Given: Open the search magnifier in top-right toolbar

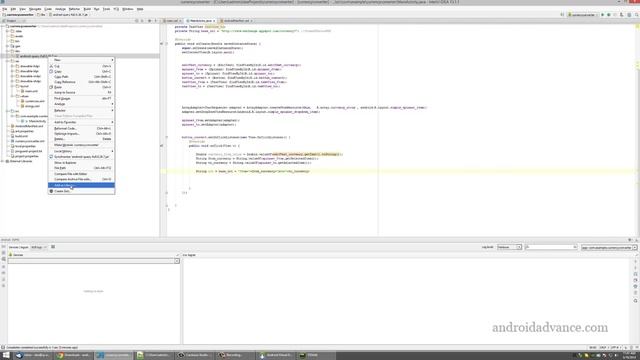Looking at the screenshot, I should click(x=636, y=15).
